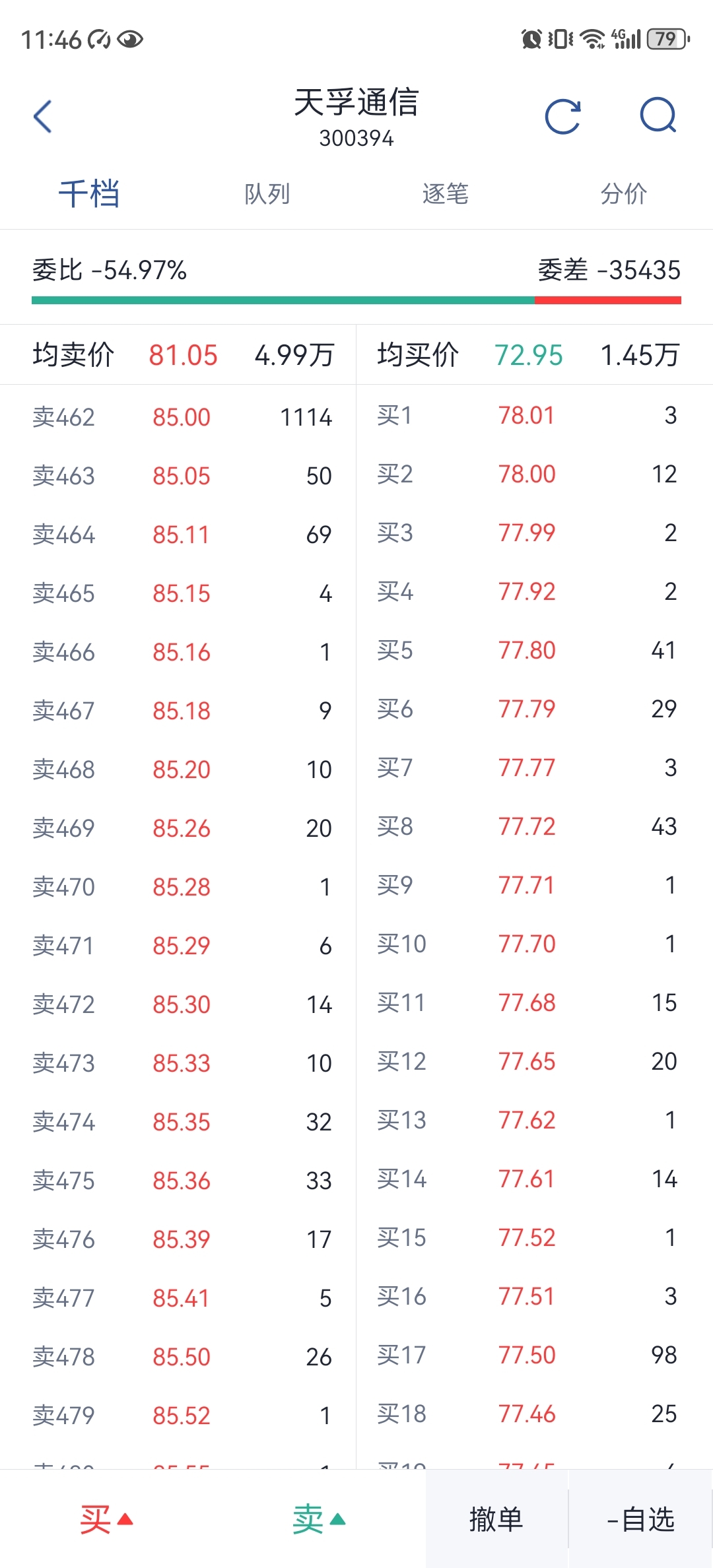
Task: Select sell level 卖462 at 85.00
Action: 178,417
